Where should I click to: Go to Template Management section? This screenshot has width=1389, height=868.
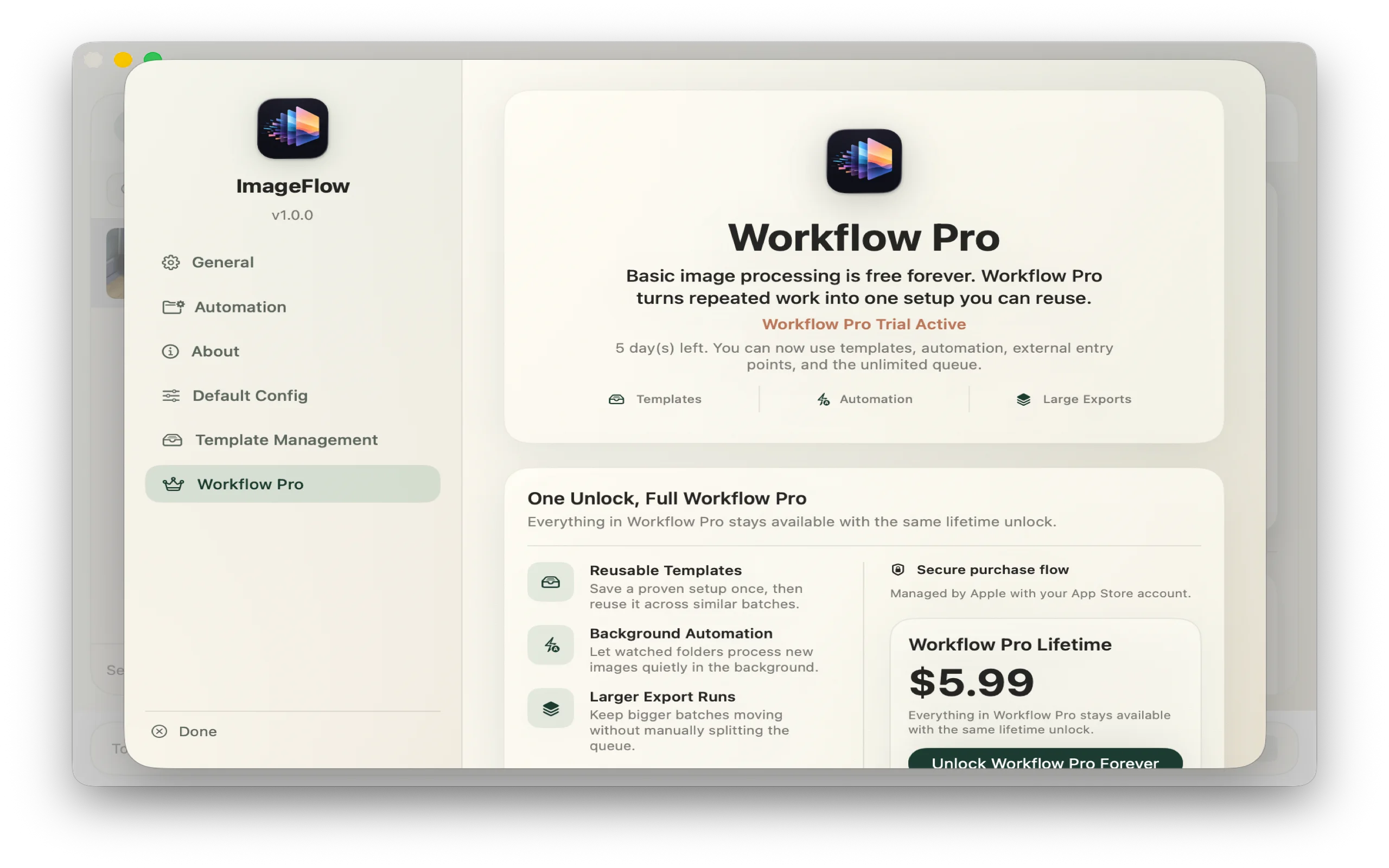coord(293,441)
